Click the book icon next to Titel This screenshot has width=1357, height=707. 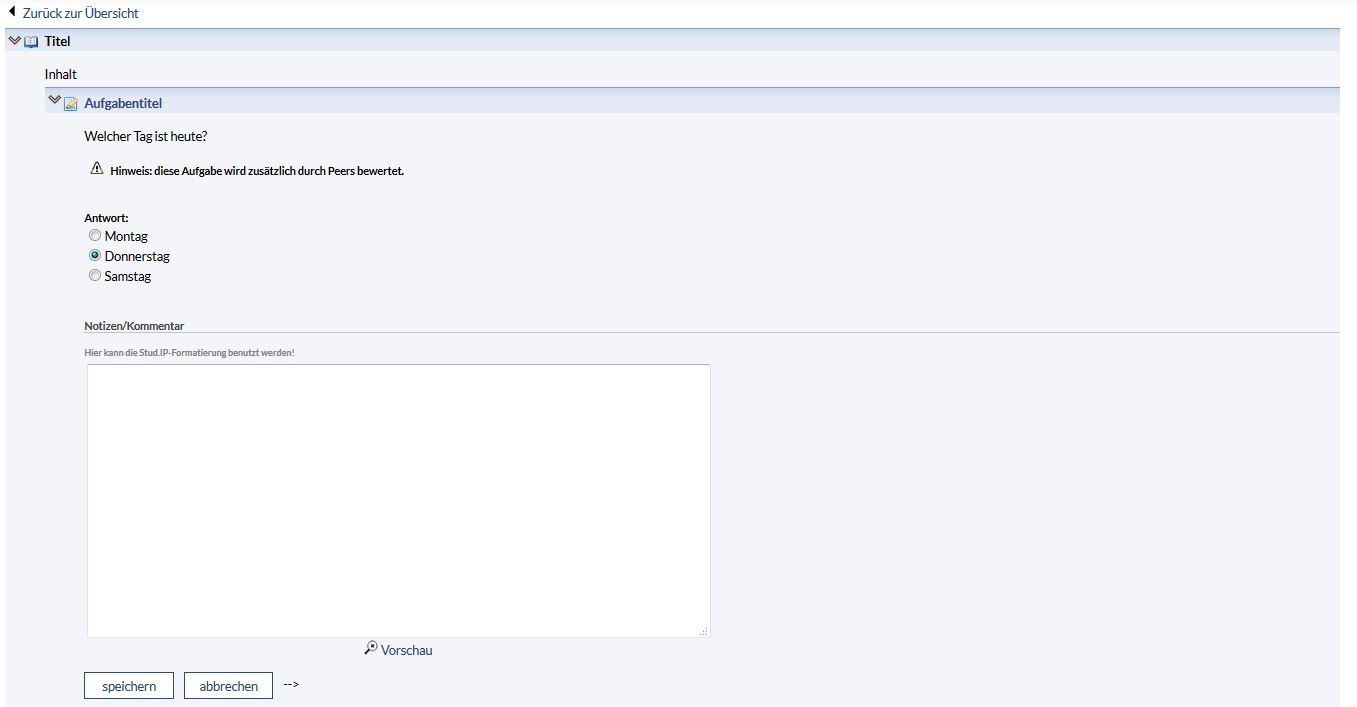[31, 42]
